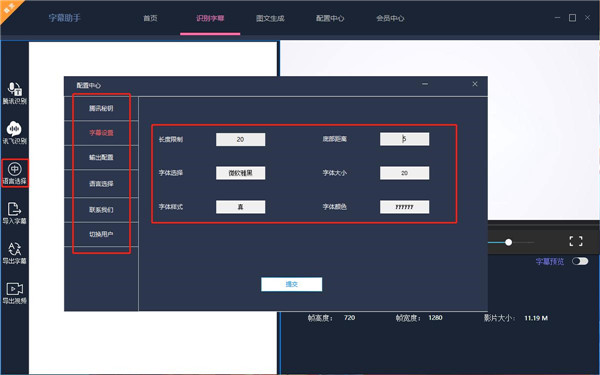Go to the 首页 tab

coord(150,18)
